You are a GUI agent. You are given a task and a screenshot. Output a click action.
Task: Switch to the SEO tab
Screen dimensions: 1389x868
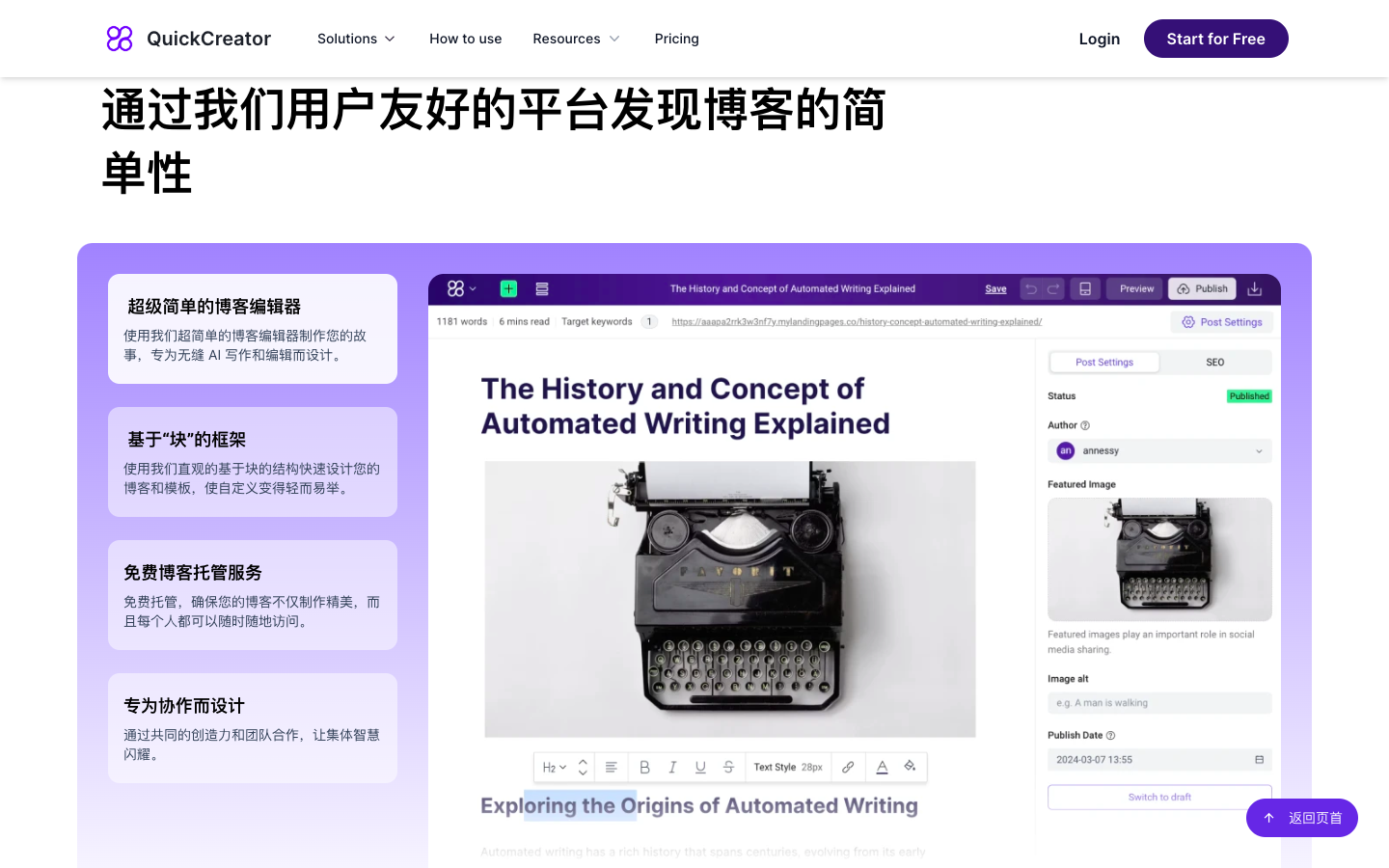tap(1215, 363)
